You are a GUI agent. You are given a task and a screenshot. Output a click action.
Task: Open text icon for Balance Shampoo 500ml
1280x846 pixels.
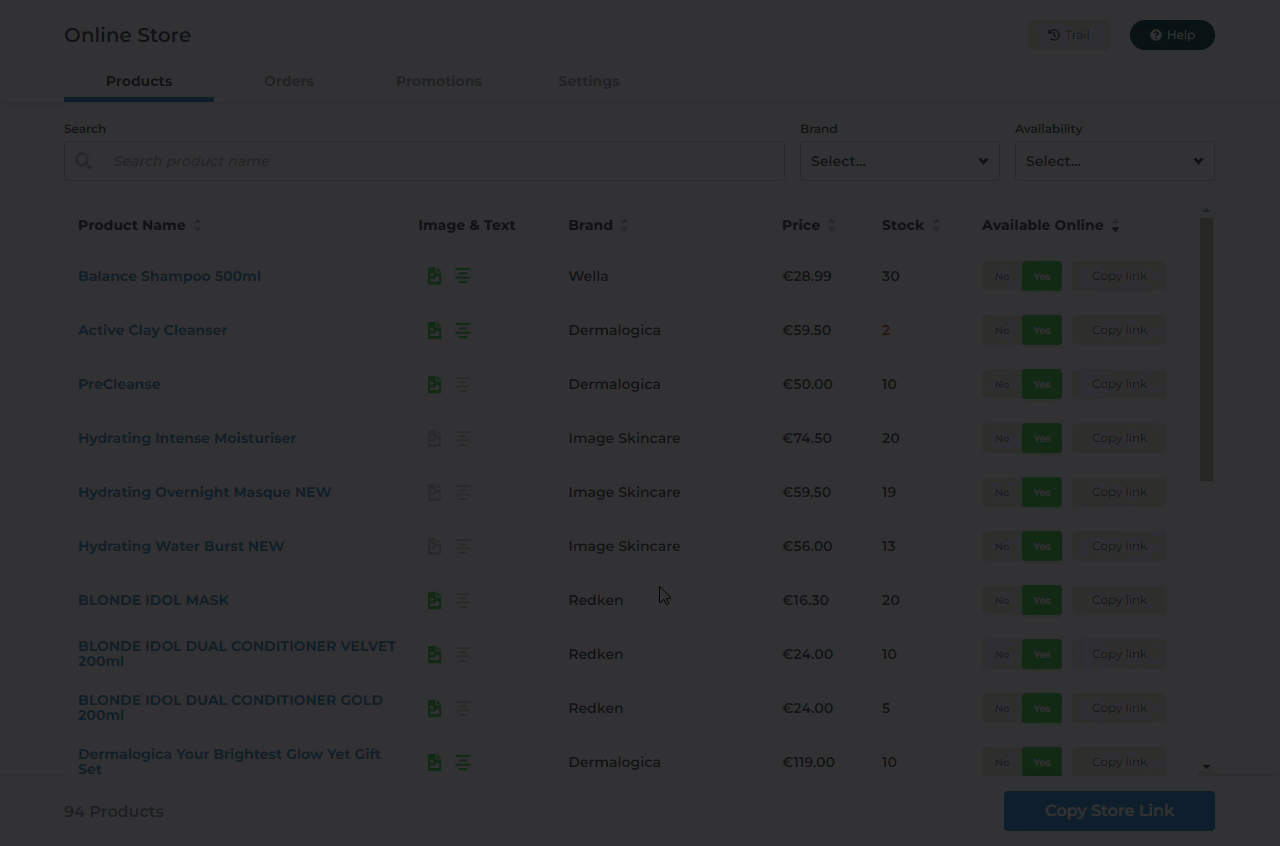pos(463,276)
